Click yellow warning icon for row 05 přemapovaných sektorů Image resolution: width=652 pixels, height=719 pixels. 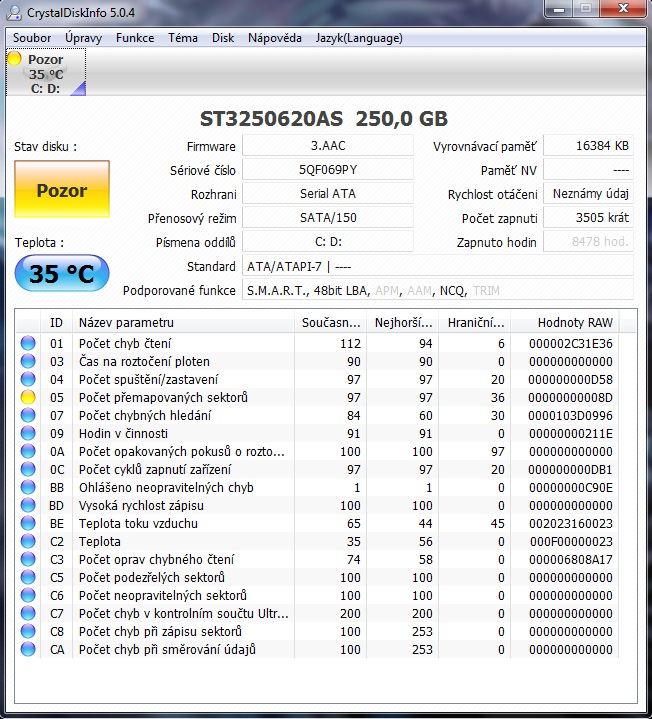28,397
